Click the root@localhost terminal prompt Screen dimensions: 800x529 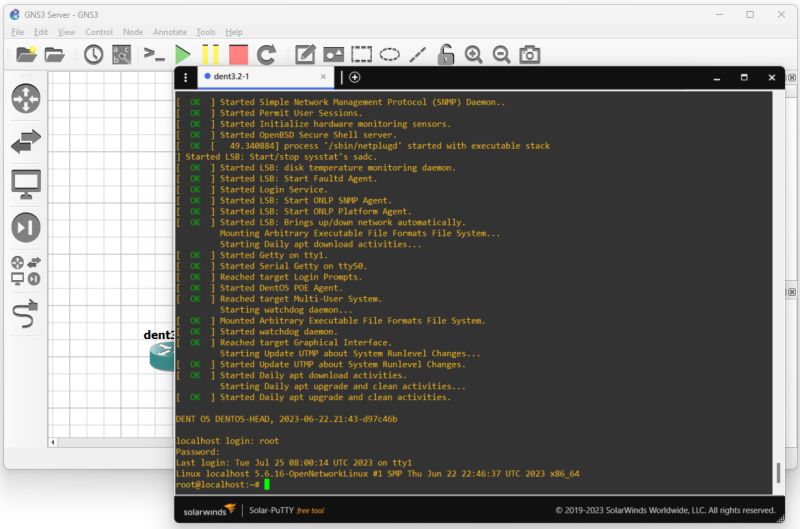tap(218, 485)
